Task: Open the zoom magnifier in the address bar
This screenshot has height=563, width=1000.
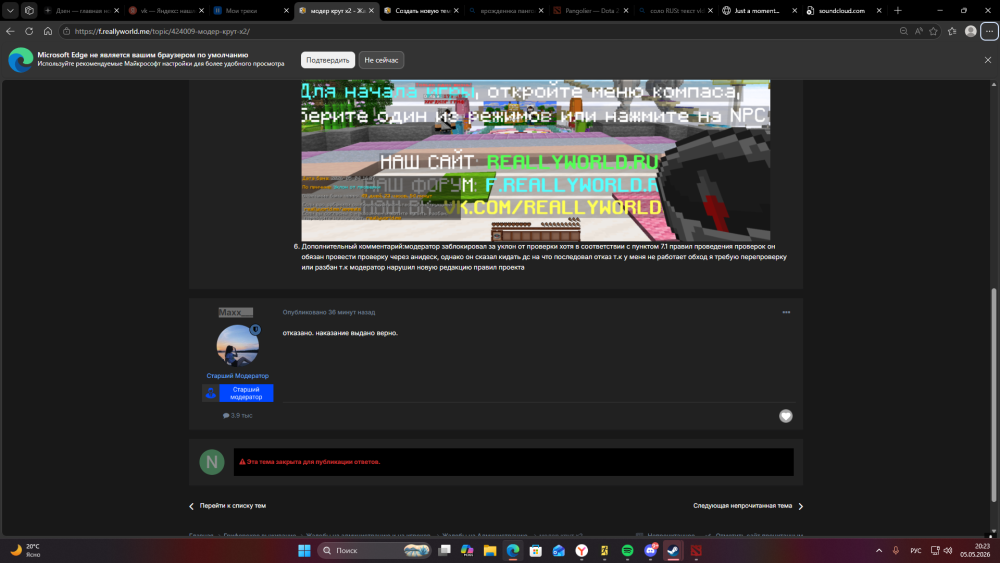Action: (x=904, y=31)
